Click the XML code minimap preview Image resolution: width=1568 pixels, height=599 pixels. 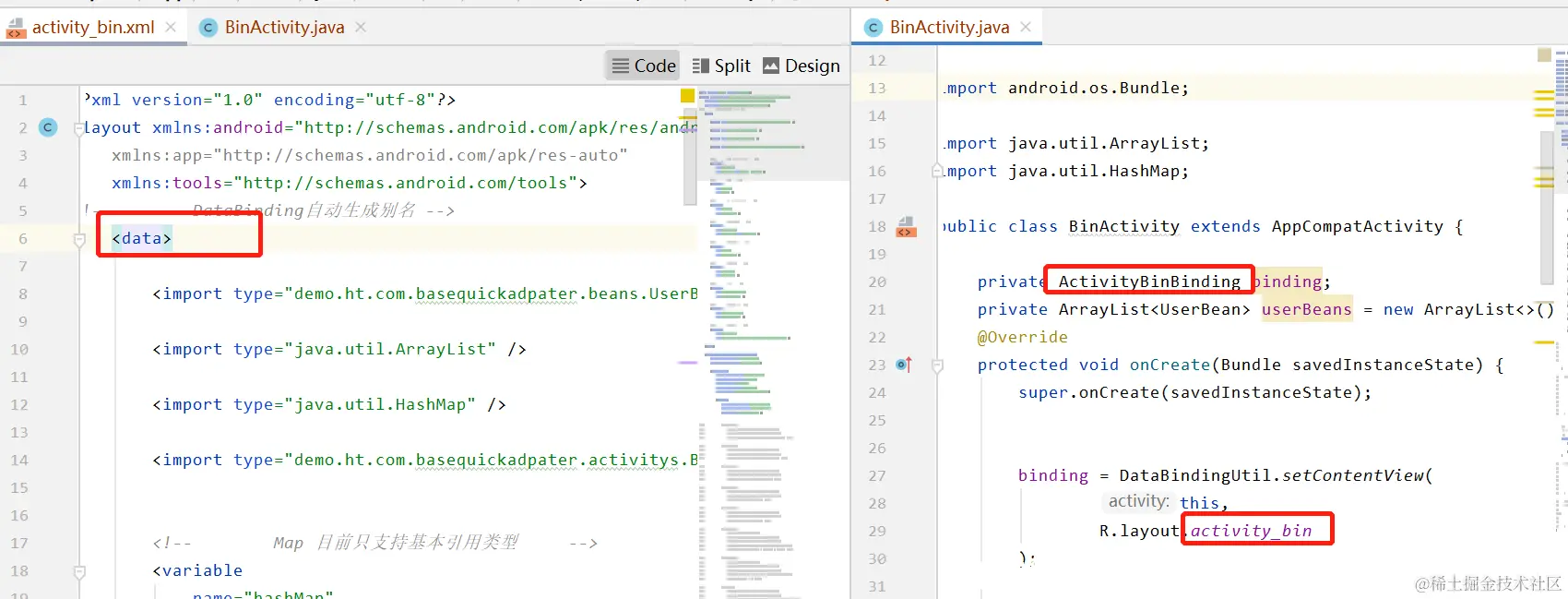pyautogui.click(x=774, y=341)
